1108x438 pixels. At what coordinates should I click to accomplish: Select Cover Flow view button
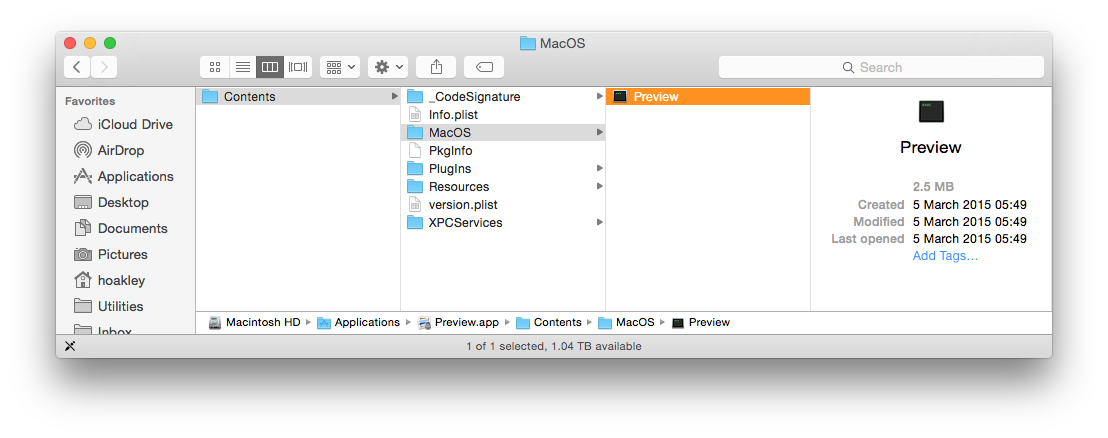pos(298,67)
